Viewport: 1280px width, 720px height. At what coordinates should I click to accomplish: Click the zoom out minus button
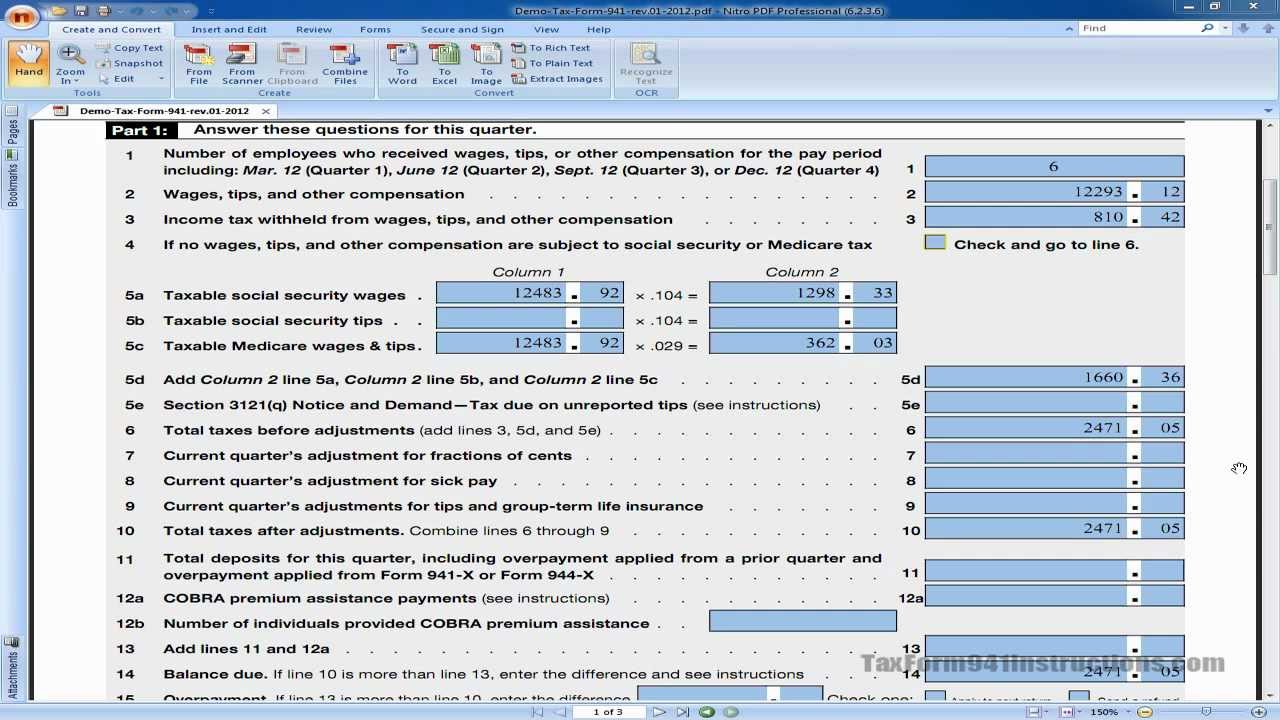tap(1146, 712)
